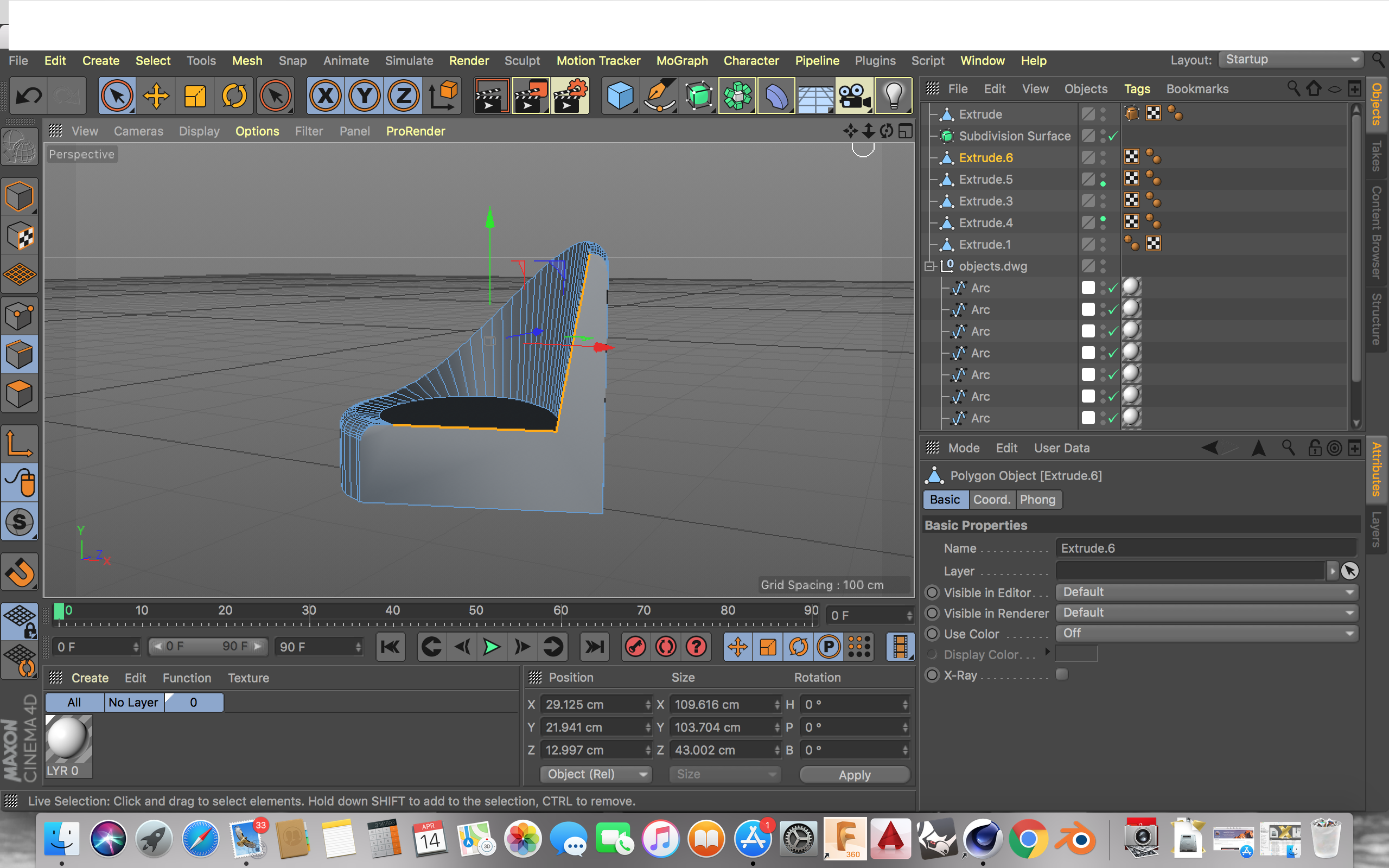Click the Light bulb icon

click(893, 96)
